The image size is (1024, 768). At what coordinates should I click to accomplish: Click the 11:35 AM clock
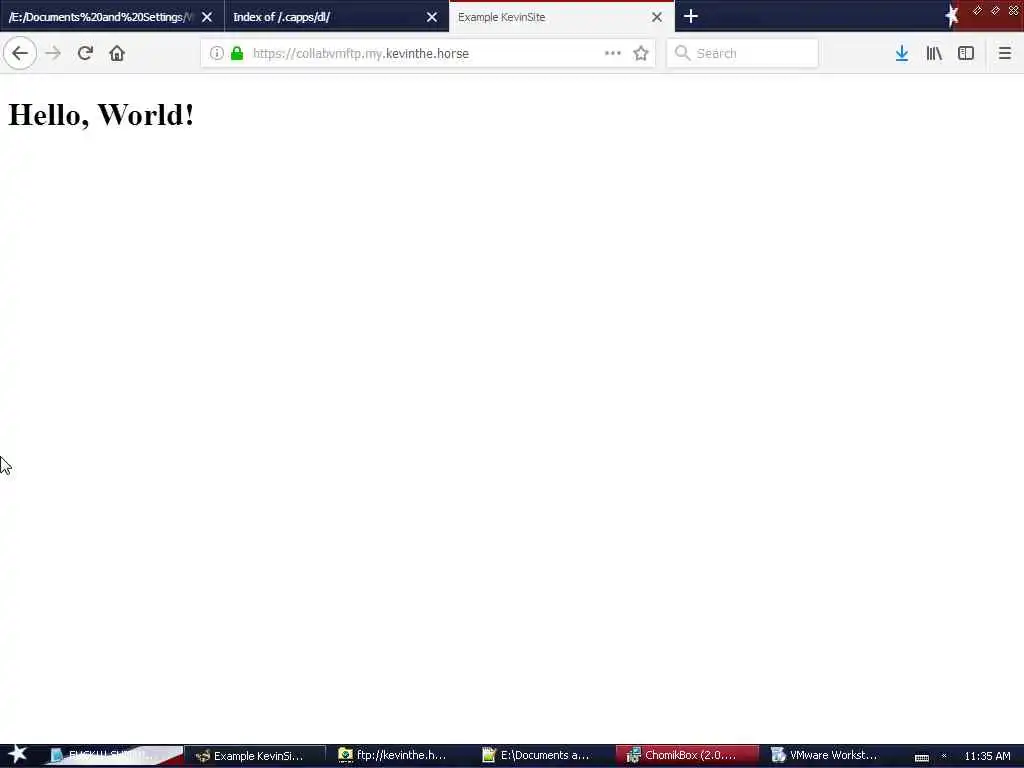click(987, 756)
